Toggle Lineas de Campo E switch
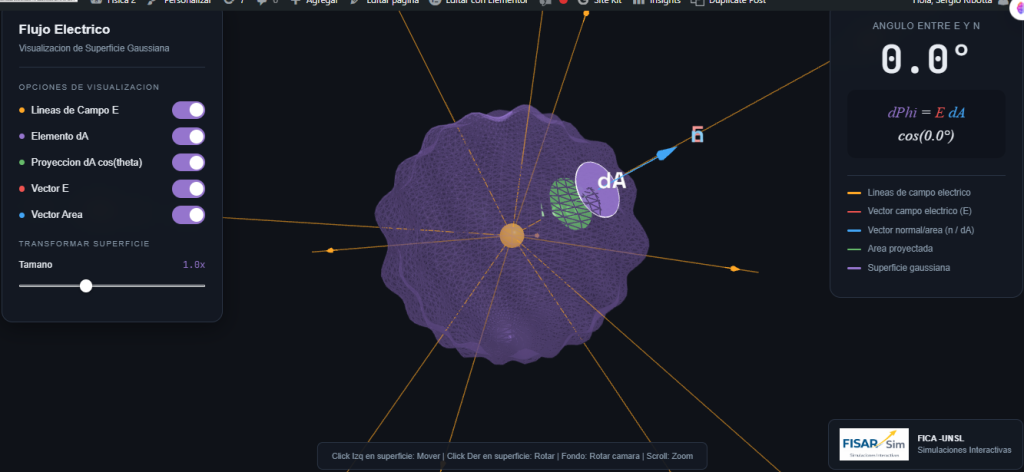The image size is (1024, 472). point(188,110)
